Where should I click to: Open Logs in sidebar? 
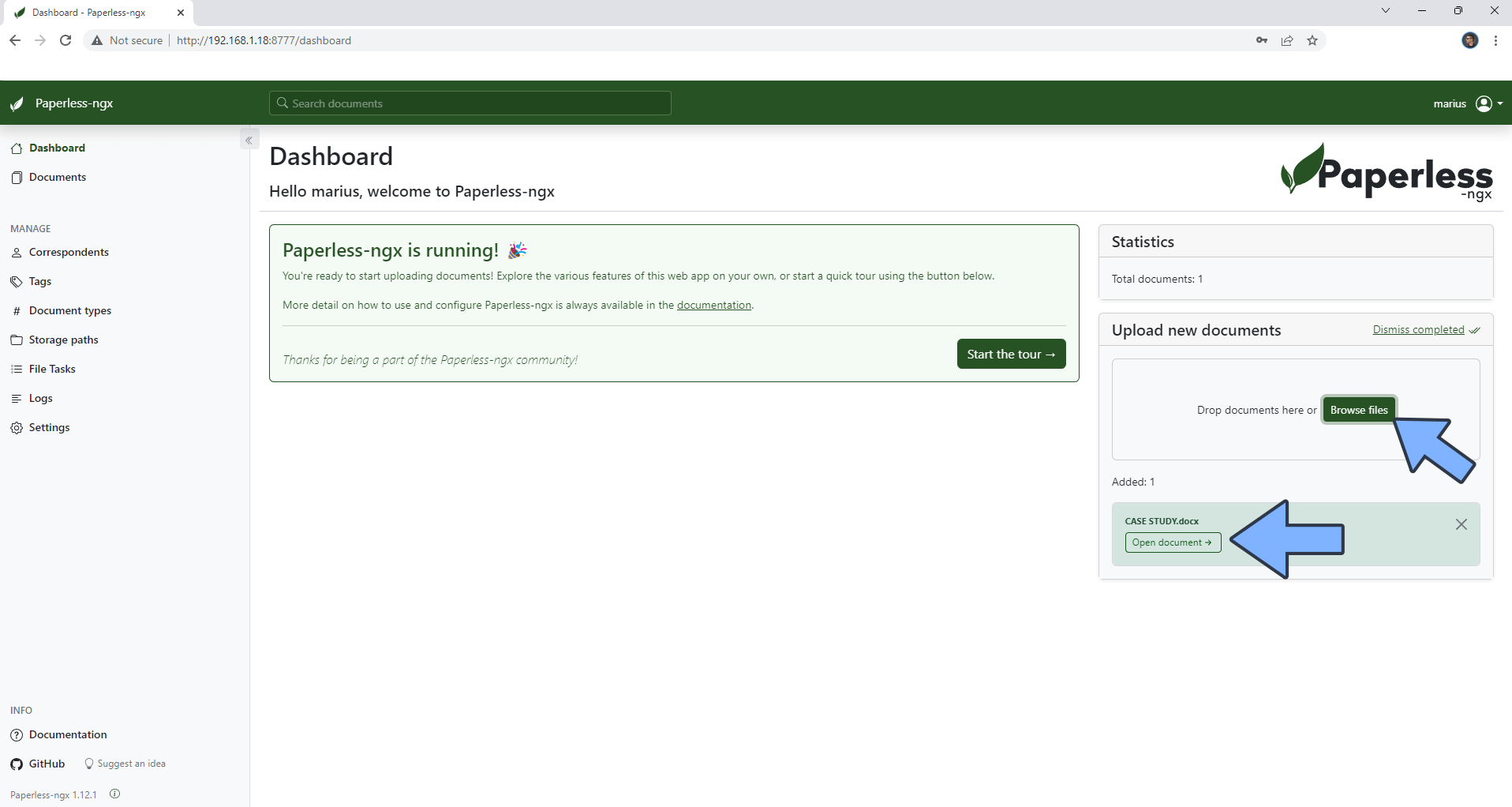tap(32, 398)
